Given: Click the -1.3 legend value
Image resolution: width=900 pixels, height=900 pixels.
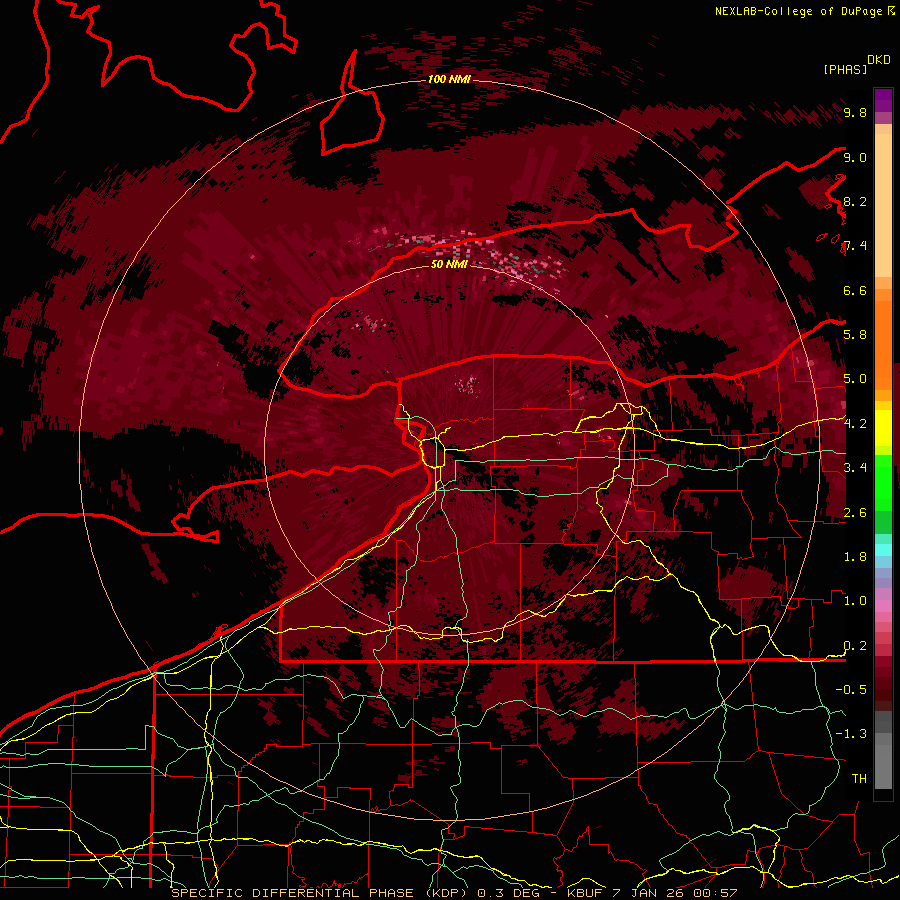Looking at the screenshot, I should (x=851, y=734).
